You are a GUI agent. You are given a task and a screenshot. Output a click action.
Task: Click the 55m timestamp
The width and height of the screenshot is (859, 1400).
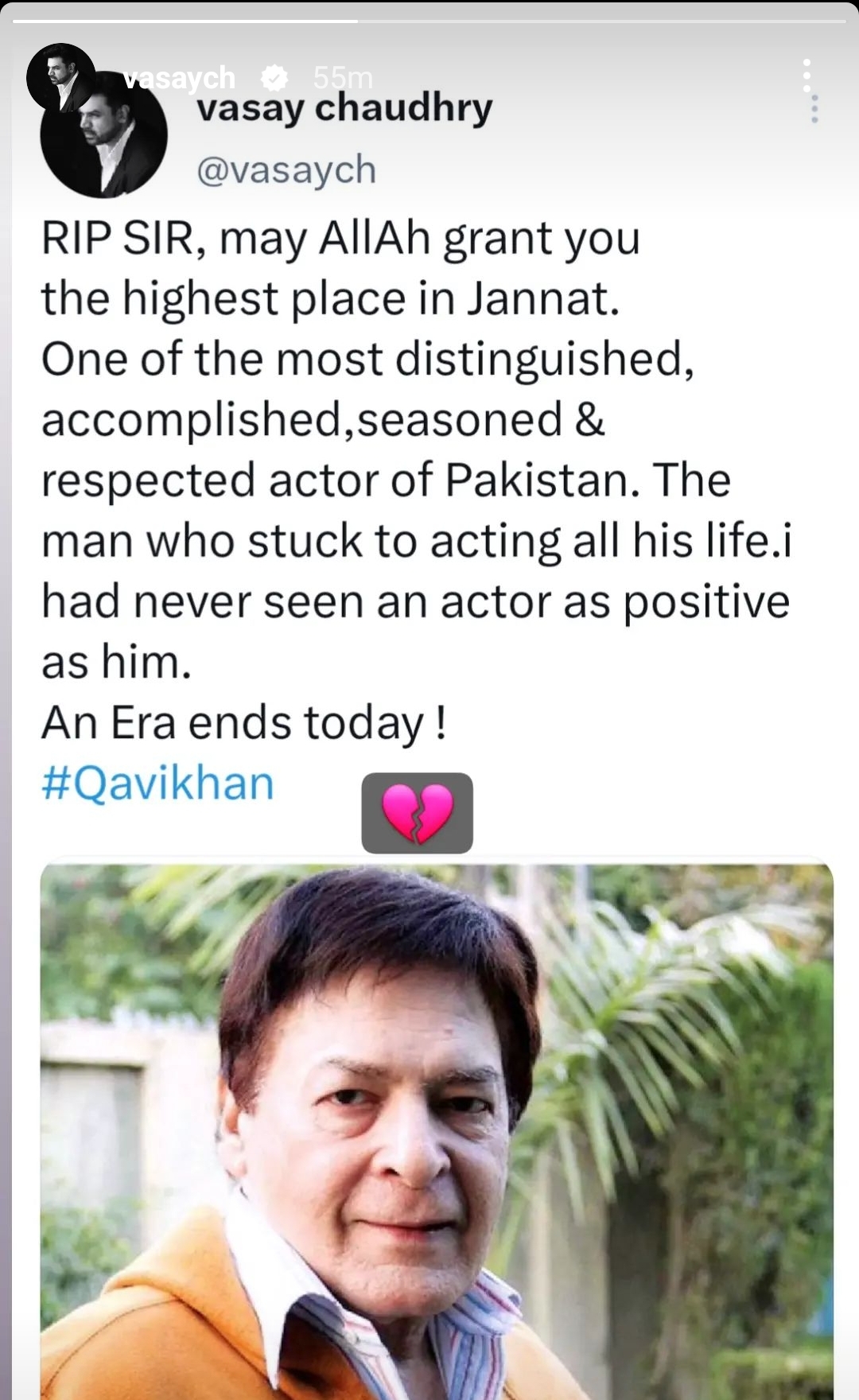tap(344, 77)
